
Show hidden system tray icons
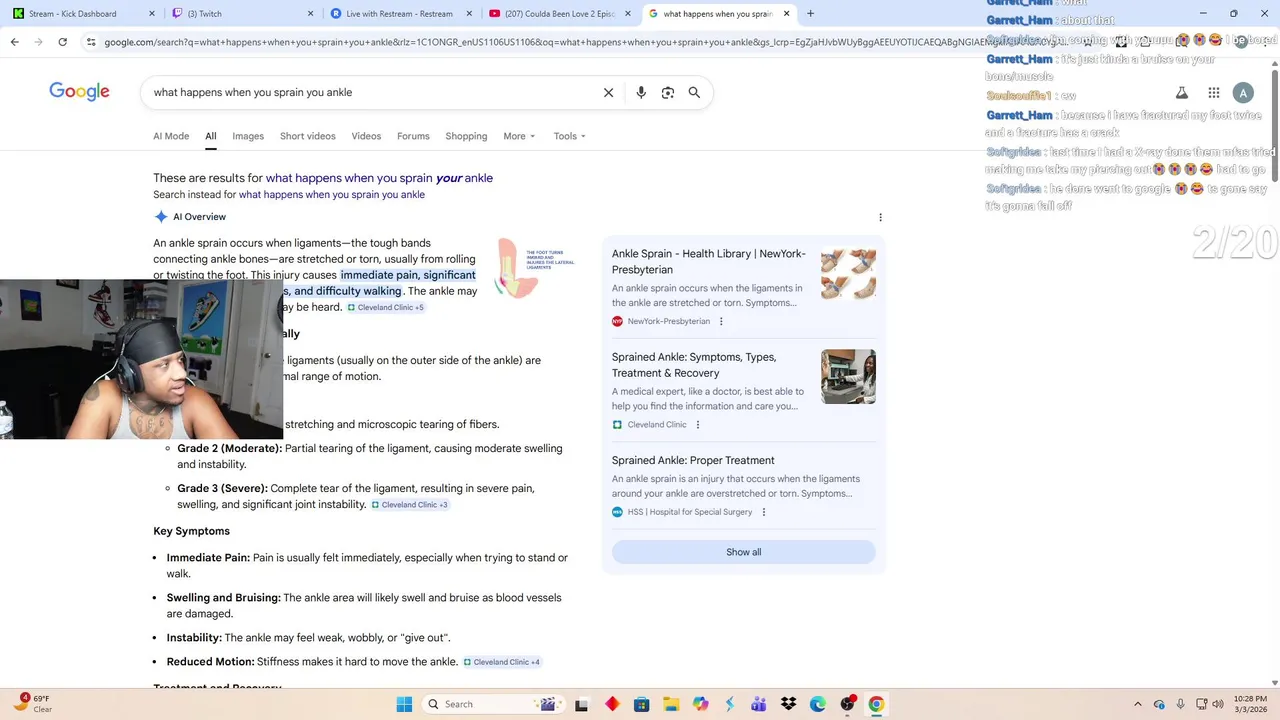(1137, 704)
